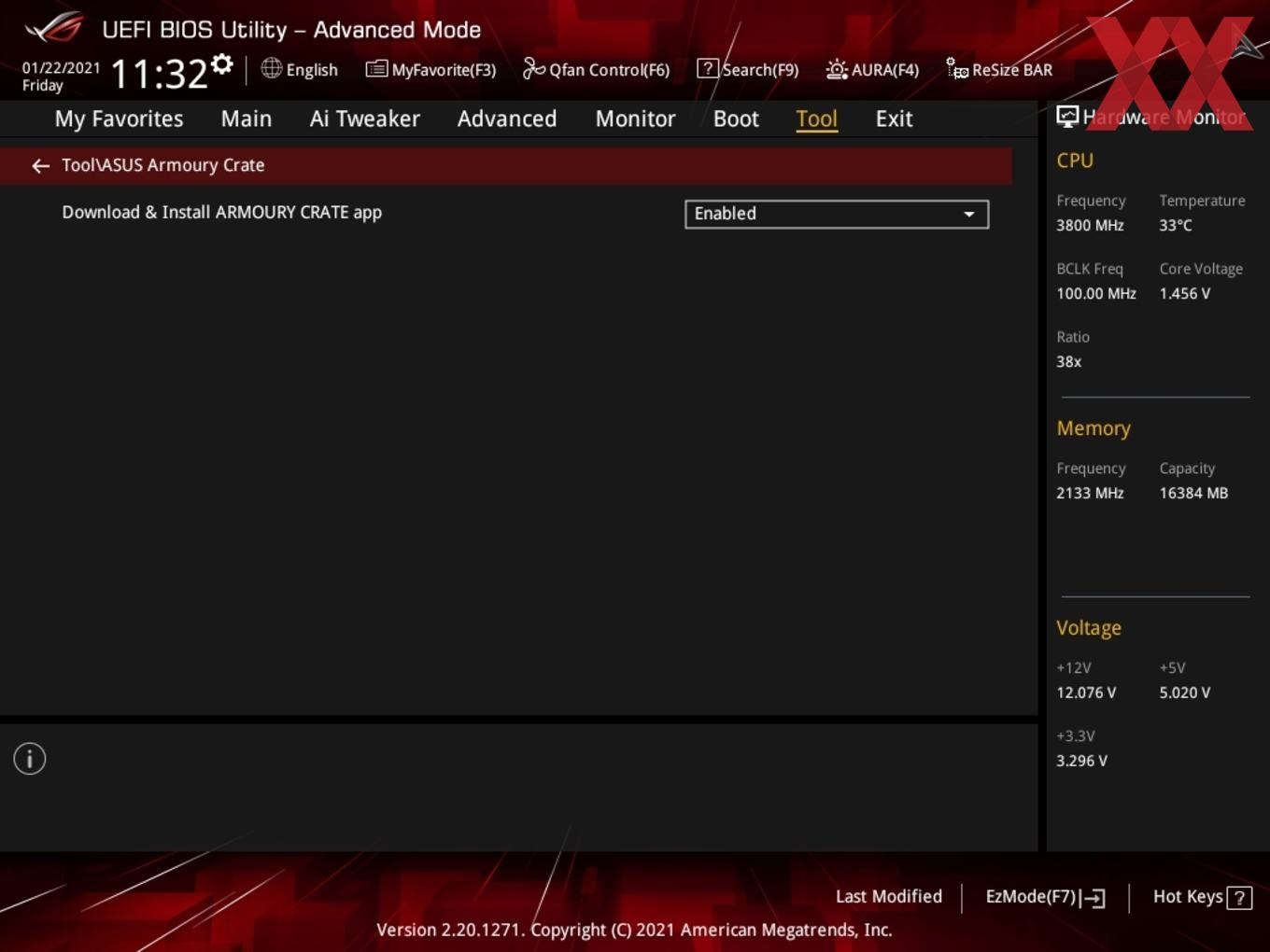Click the +3.3V value 3.296 V

[x=1081, y=761]
